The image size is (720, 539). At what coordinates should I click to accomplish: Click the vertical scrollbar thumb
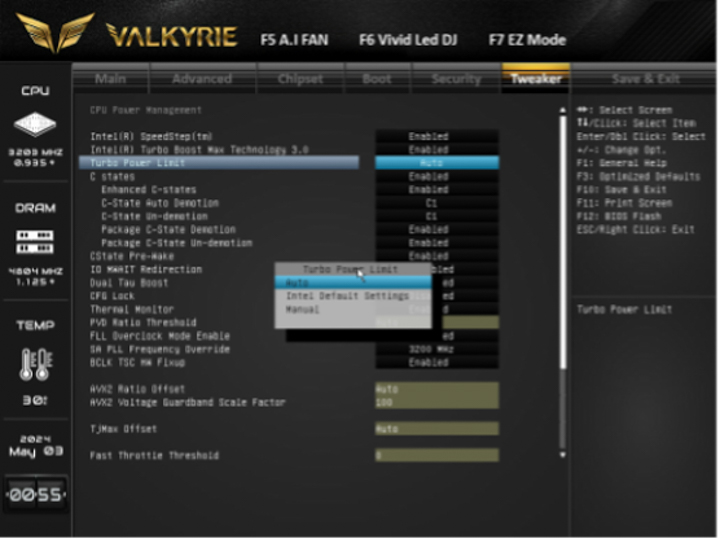coord(562,241)
